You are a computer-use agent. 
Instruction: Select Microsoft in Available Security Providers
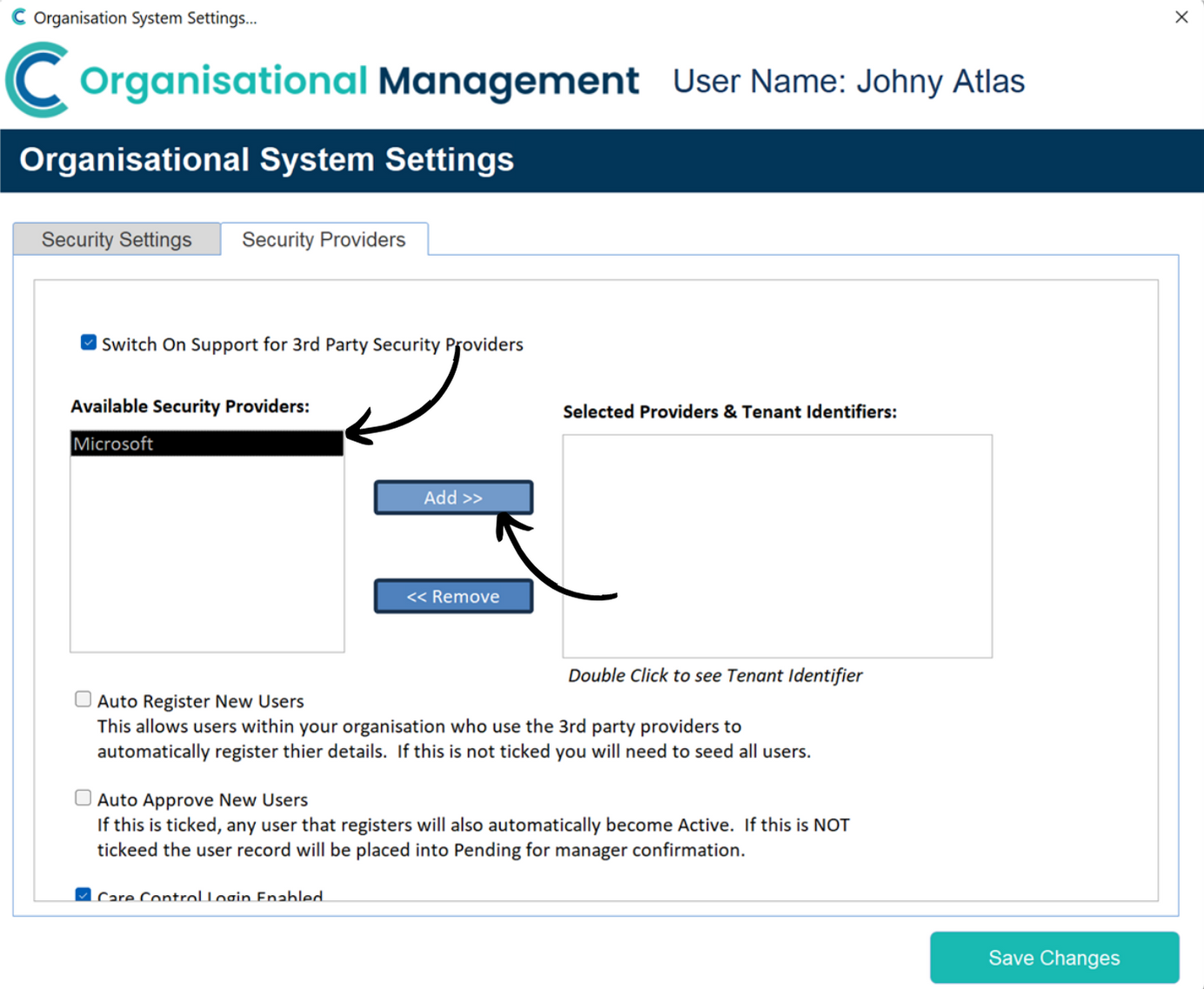[207, 444]
